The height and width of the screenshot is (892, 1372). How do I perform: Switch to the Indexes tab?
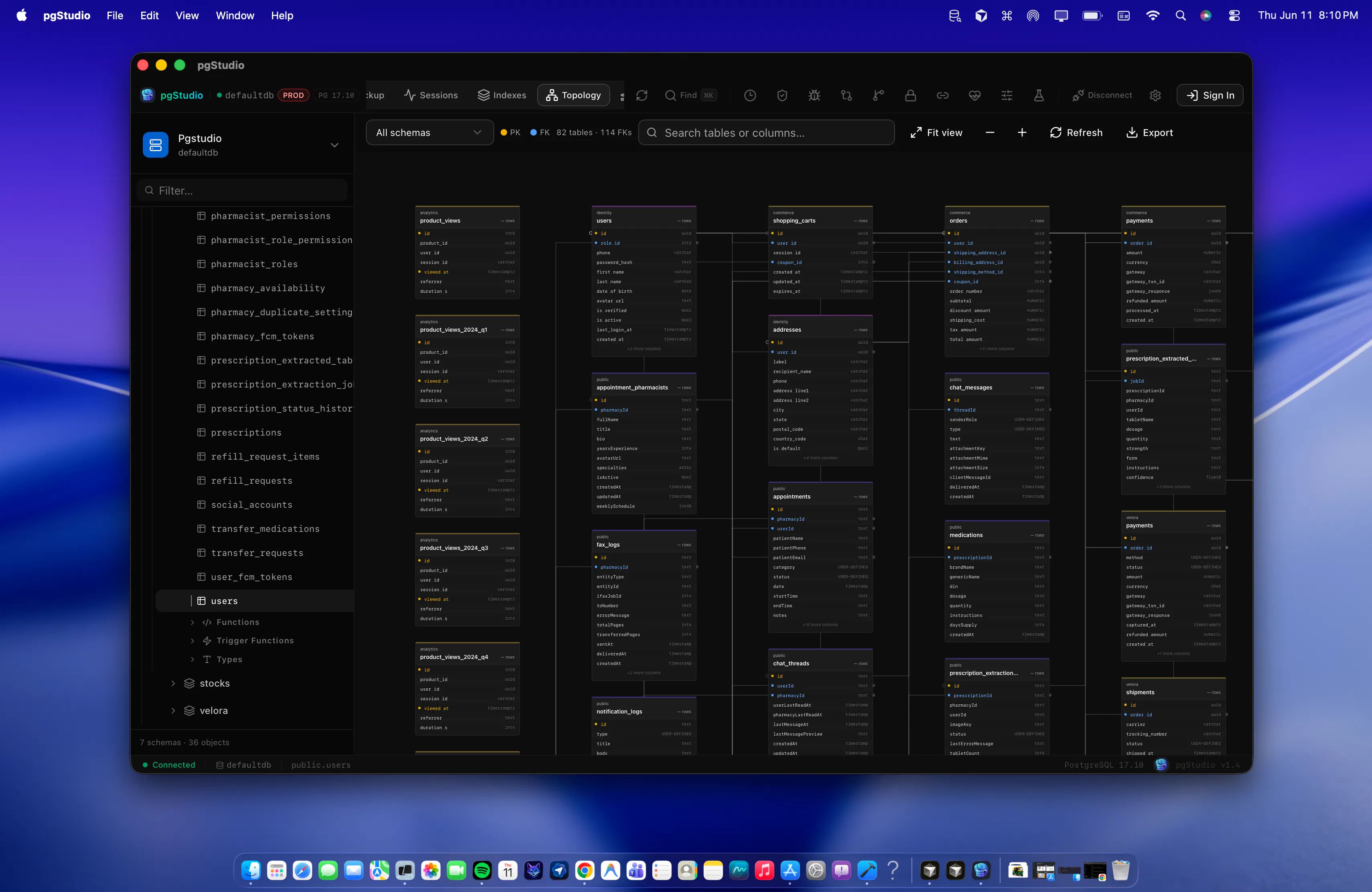pos(502,95)
